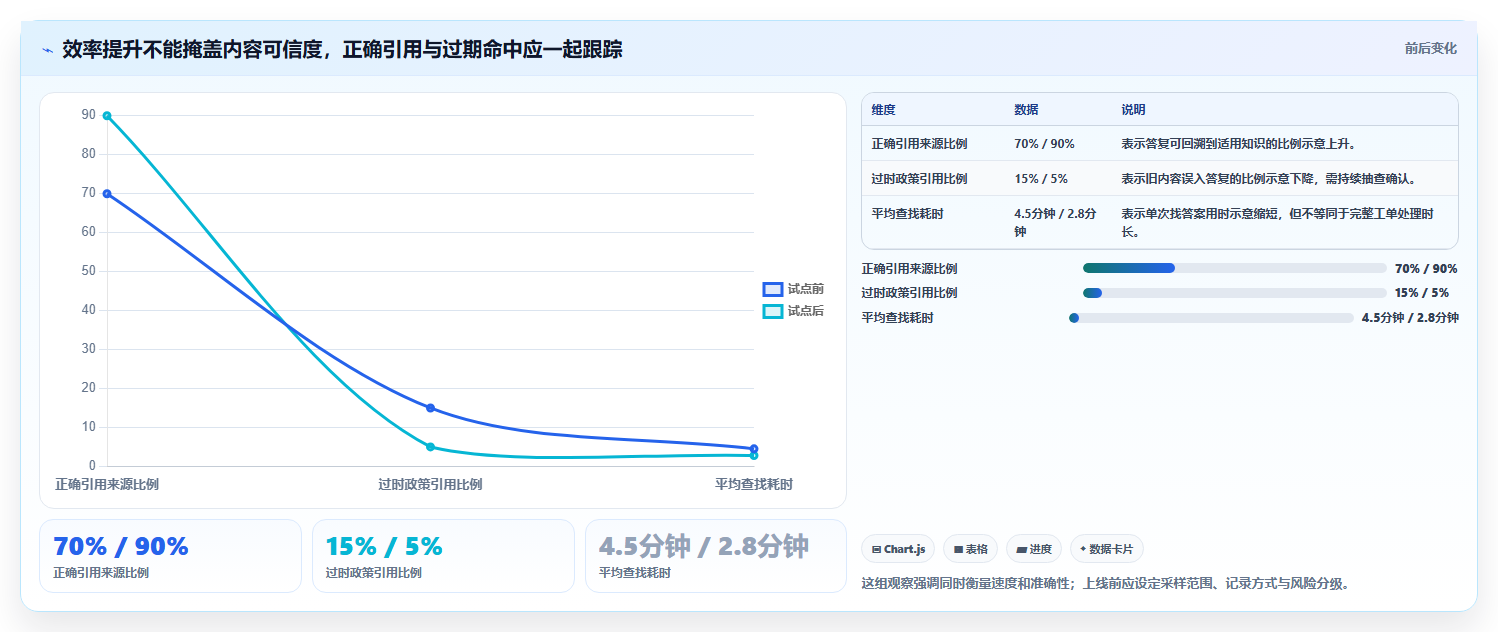Toggle the 试点前 legend swatch
The width and height of the screenshot is (1498, 632).
coord(772,289)
